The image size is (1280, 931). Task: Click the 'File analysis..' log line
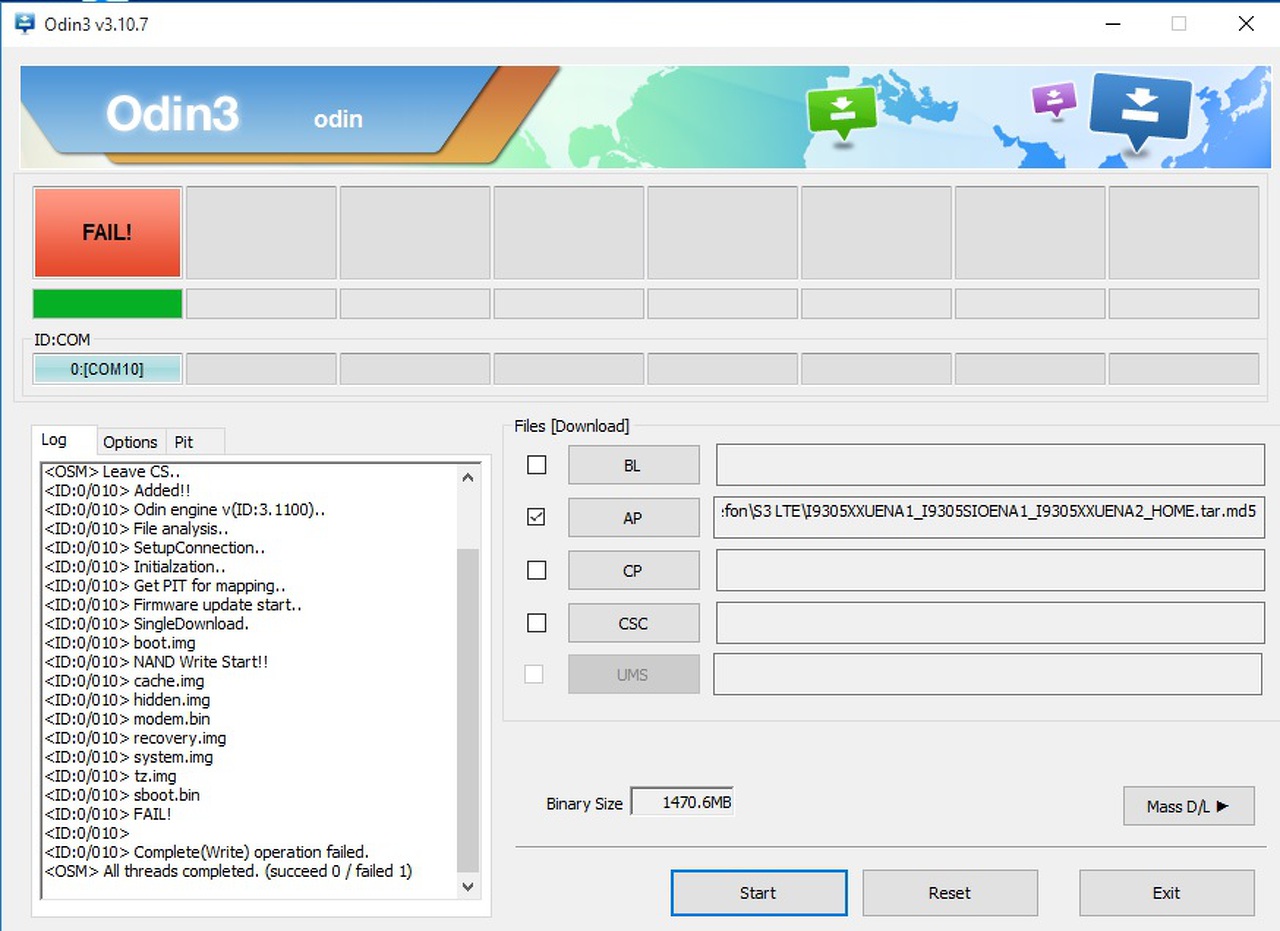(x=137, y=529)
